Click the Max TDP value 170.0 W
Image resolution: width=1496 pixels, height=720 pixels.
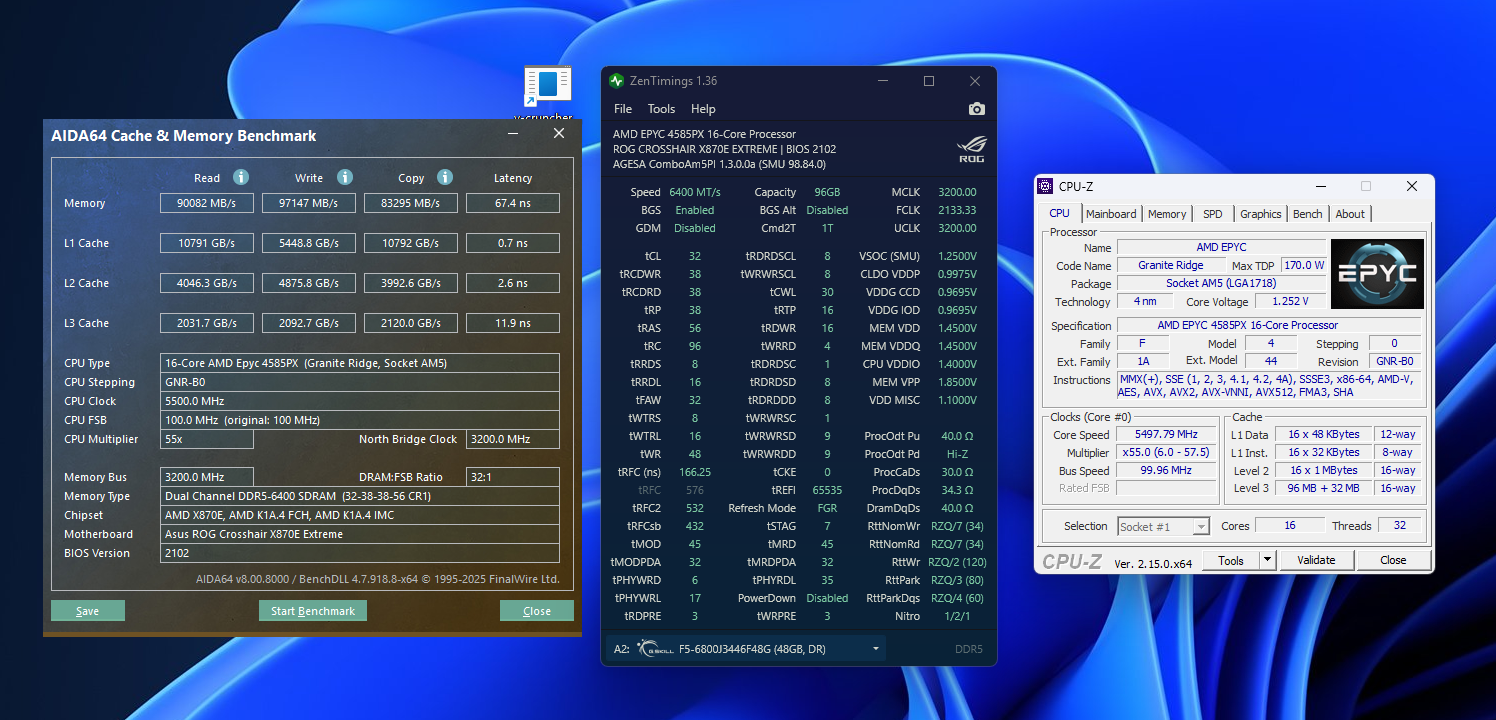[x=1305, y=265]
